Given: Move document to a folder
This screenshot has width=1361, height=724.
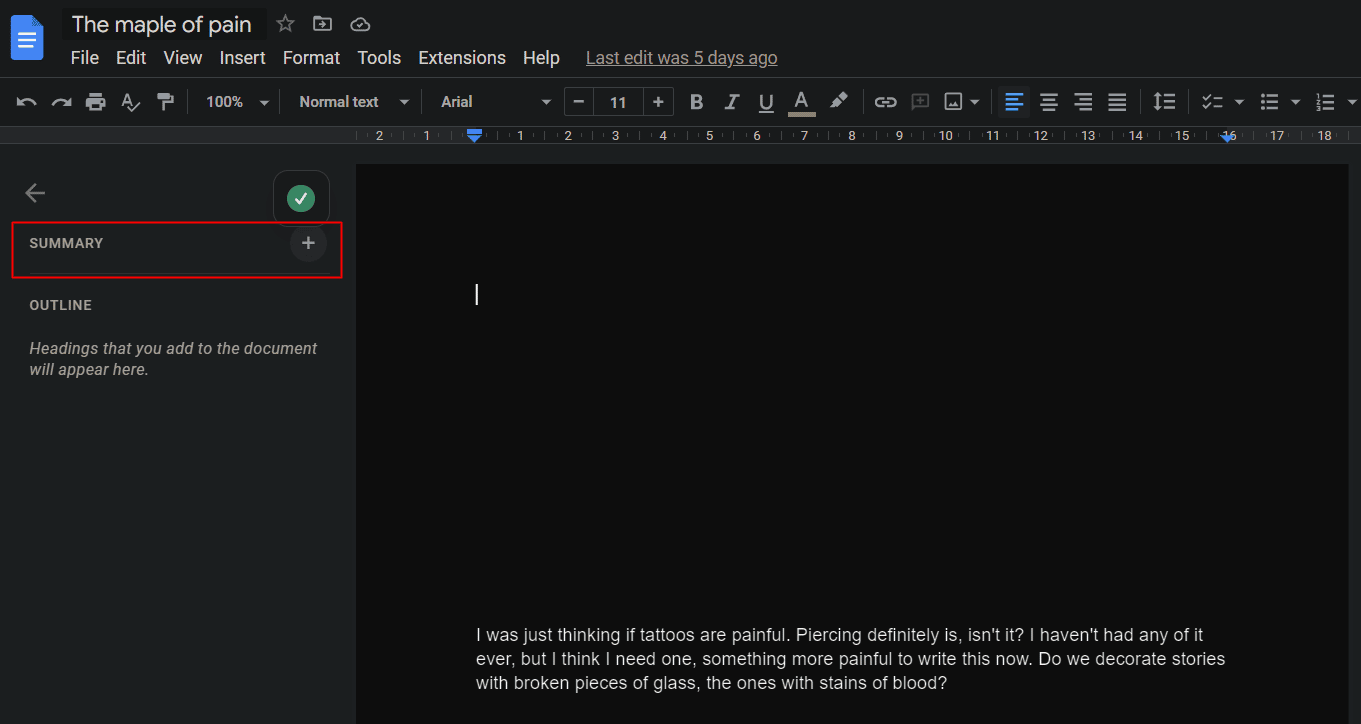Looking at the screenshot, I should pyautogui.click(x=322, y=24).
